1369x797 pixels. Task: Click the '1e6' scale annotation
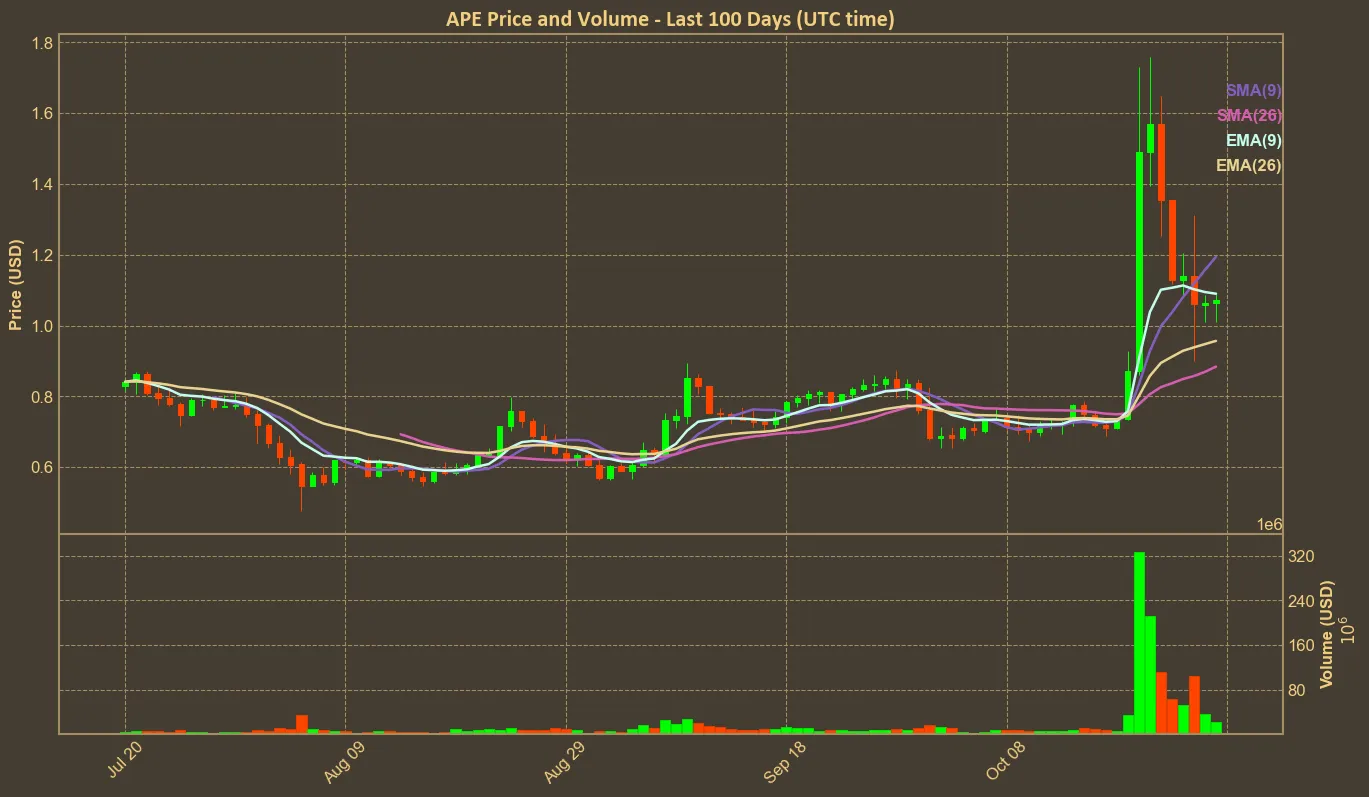(1269, 525)
